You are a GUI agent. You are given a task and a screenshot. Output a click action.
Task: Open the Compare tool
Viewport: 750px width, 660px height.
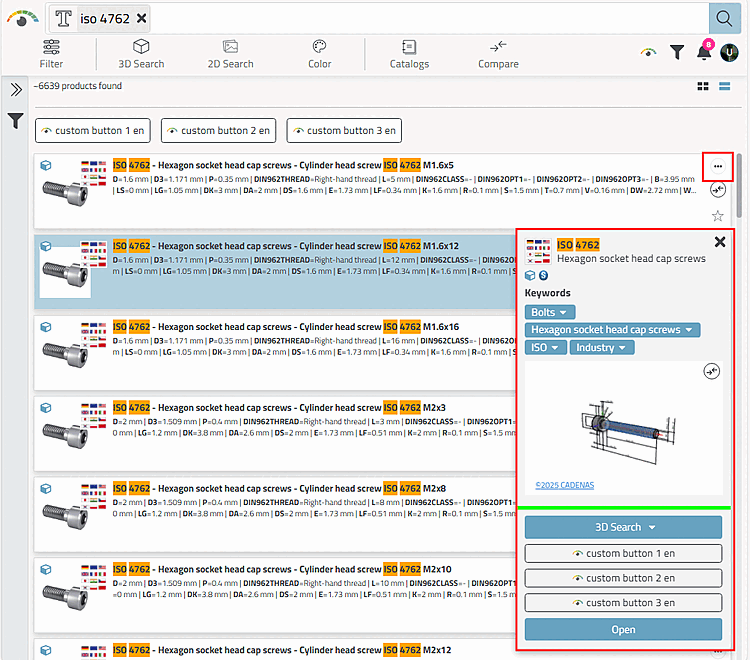point(498,54)
